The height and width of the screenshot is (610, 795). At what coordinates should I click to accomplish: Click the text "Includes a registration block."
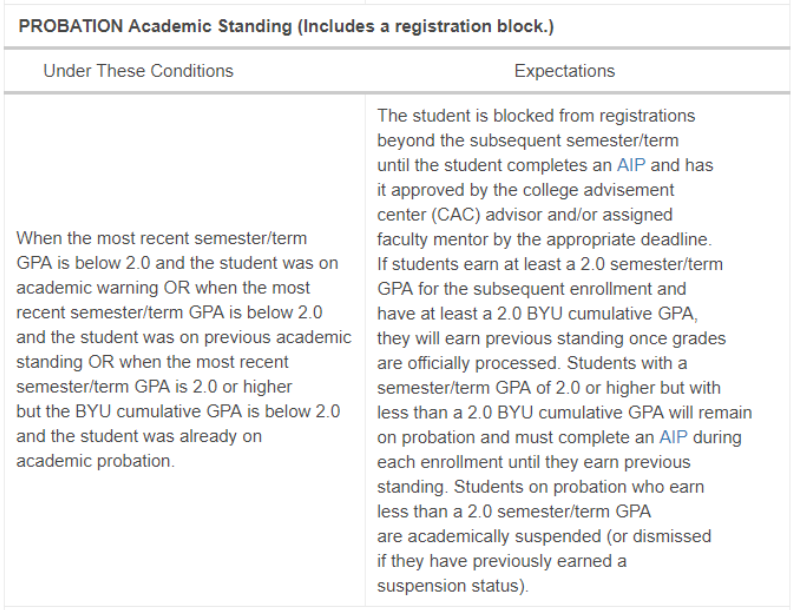point(424,26)
